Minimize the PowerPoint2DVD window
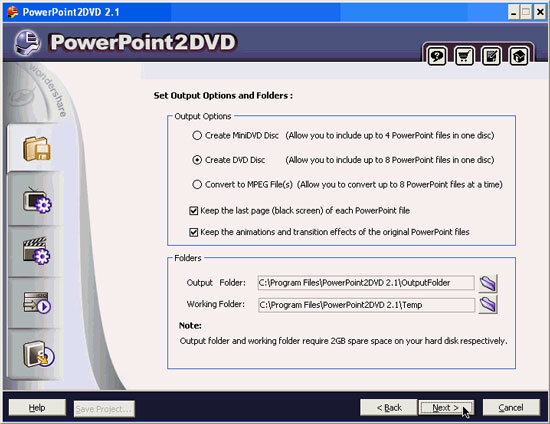 (514, 13)
